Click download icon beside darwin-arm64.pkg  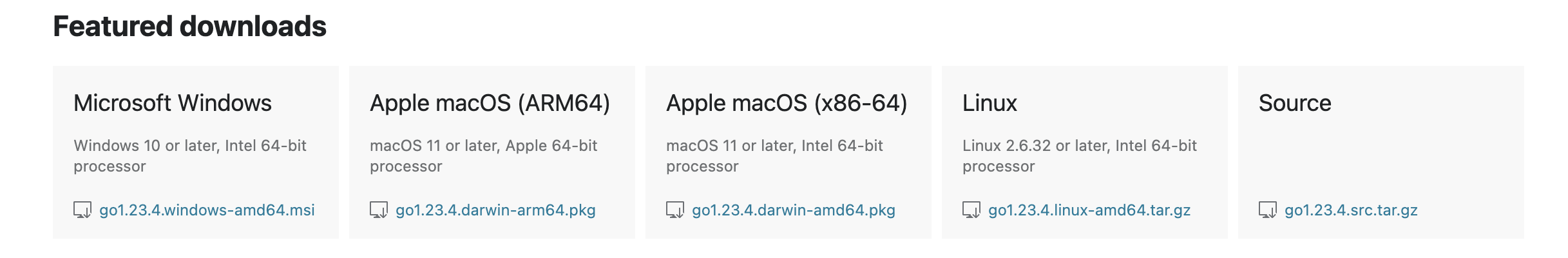point(379,210)
